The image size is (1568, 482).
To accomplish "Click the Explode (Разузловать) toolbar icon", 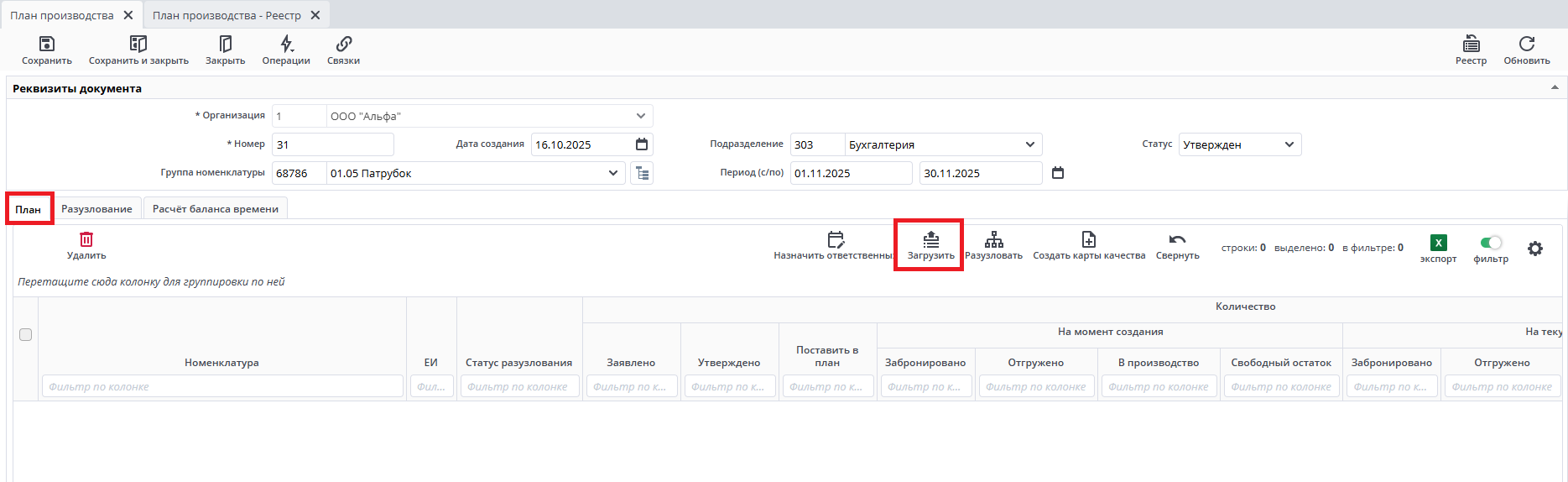I will click(993, 241).
